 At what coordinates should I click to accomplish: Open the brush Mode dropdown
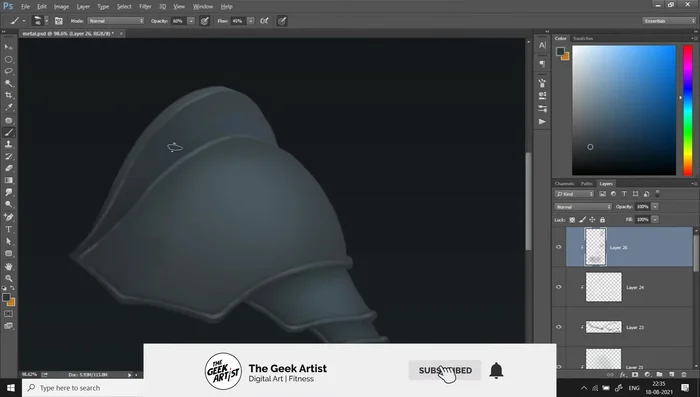pyautogui.click(x=116, y=21)
